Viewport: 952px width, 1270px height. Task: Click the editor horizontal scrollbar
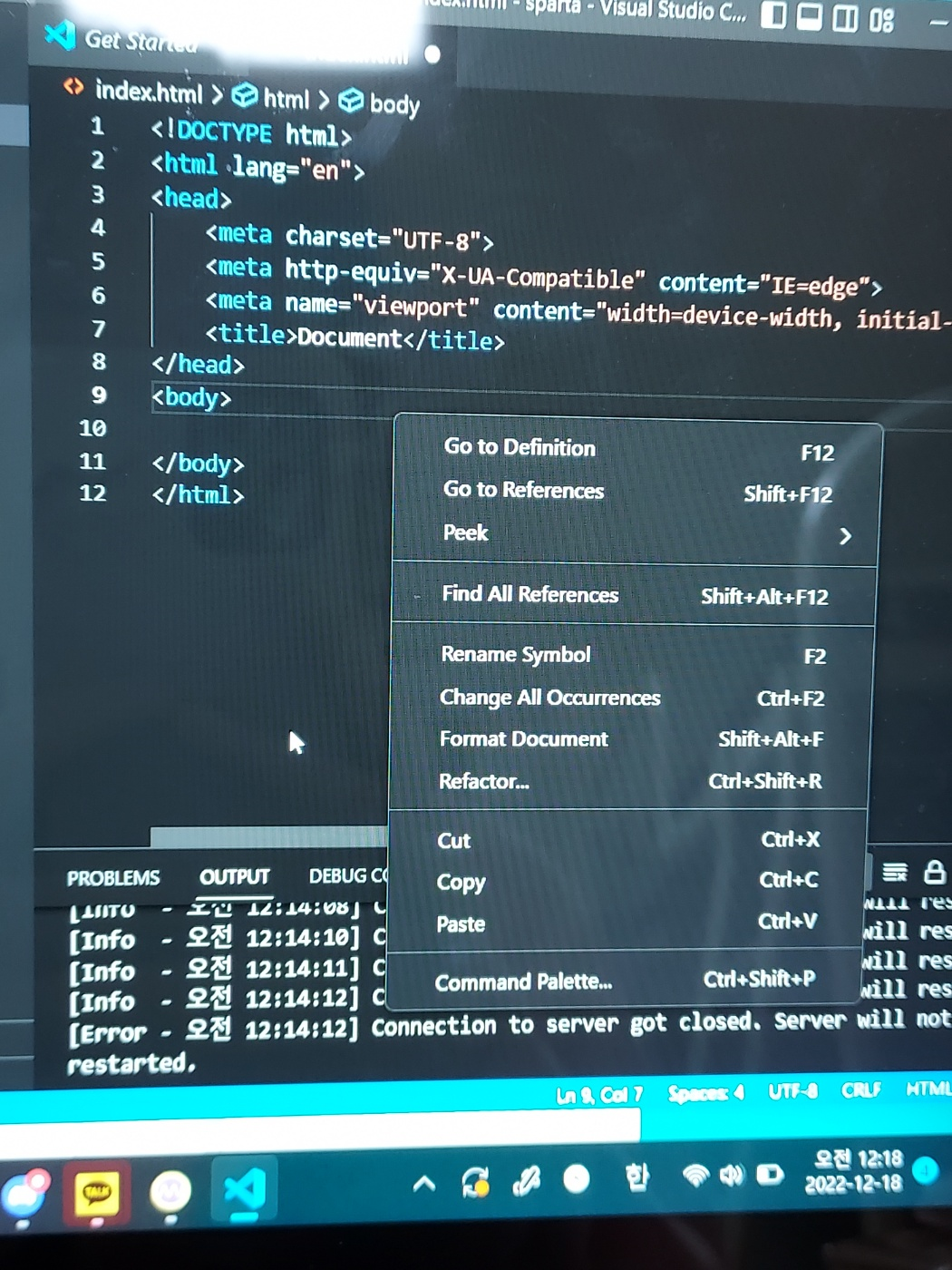pos(268,835)
